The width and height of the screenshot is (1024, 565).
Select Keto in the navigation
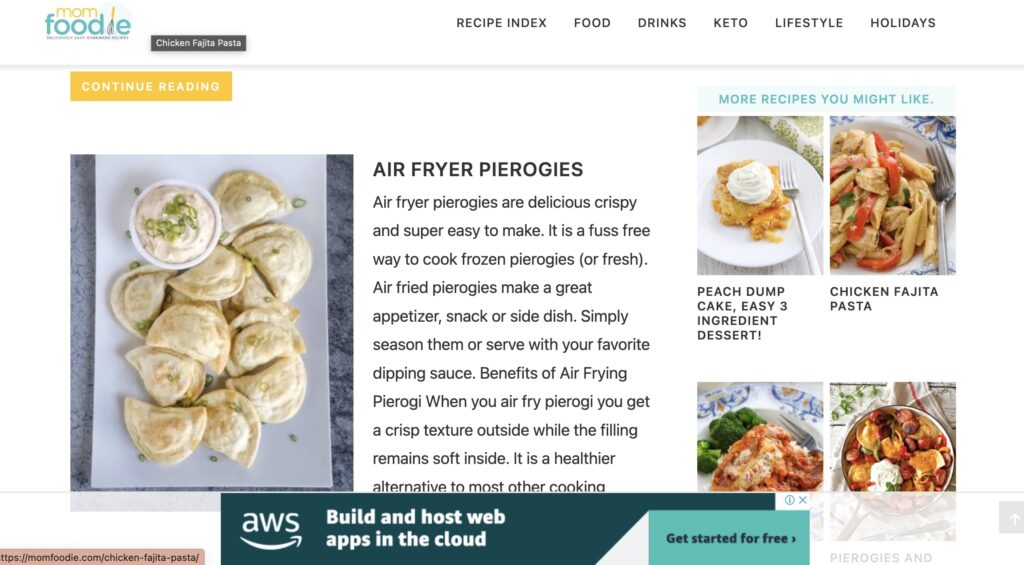[x=731, y=23]
